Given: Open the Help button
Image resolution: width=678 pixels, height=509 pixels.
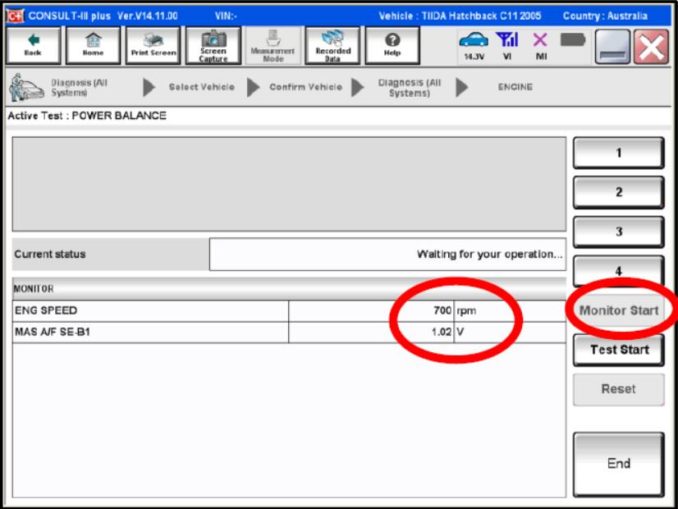Looking at the screenshot, I should click(x=392, y=45).
